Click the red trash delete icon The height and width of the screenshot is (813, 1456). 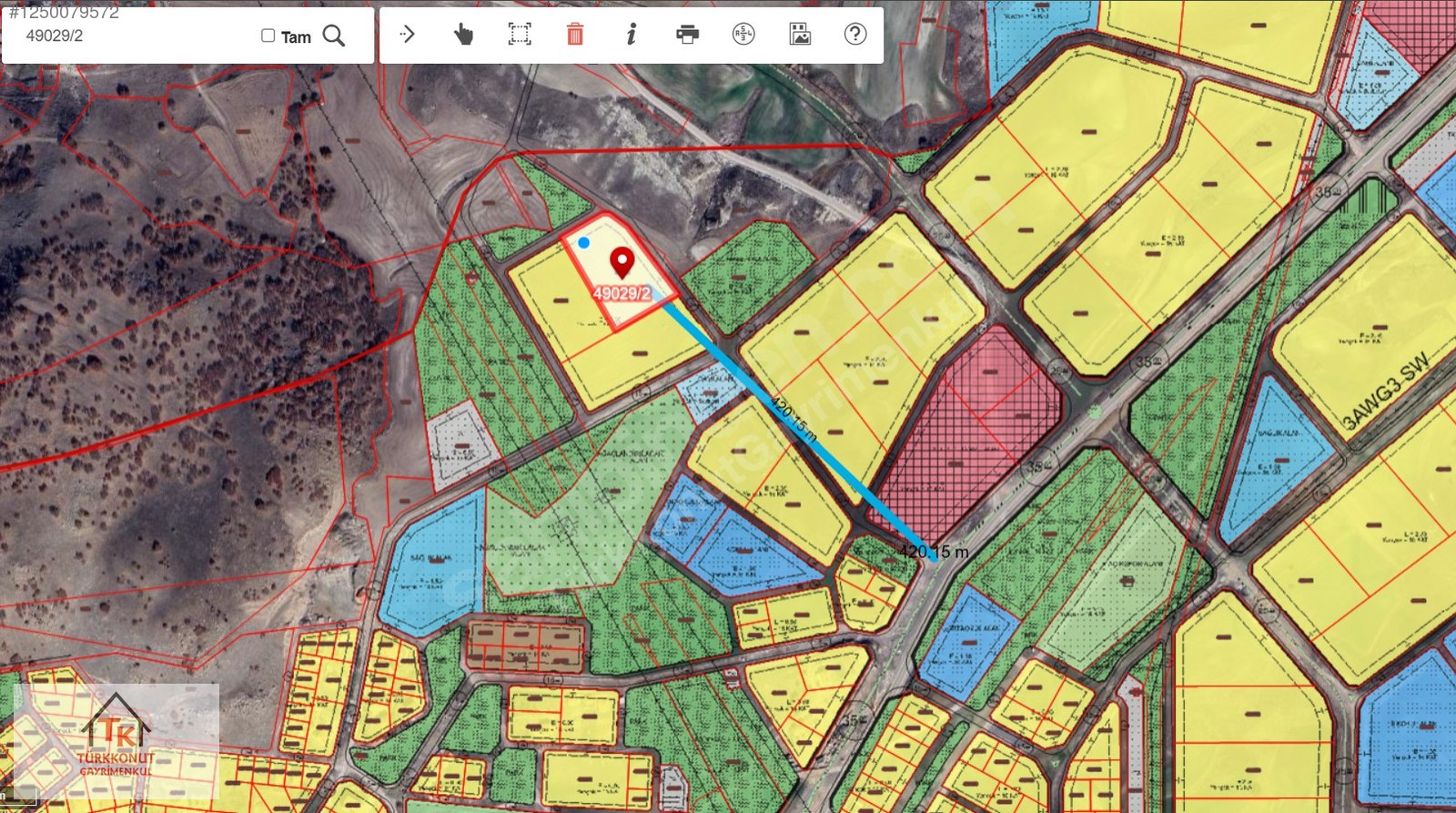(x=575, y=35)
